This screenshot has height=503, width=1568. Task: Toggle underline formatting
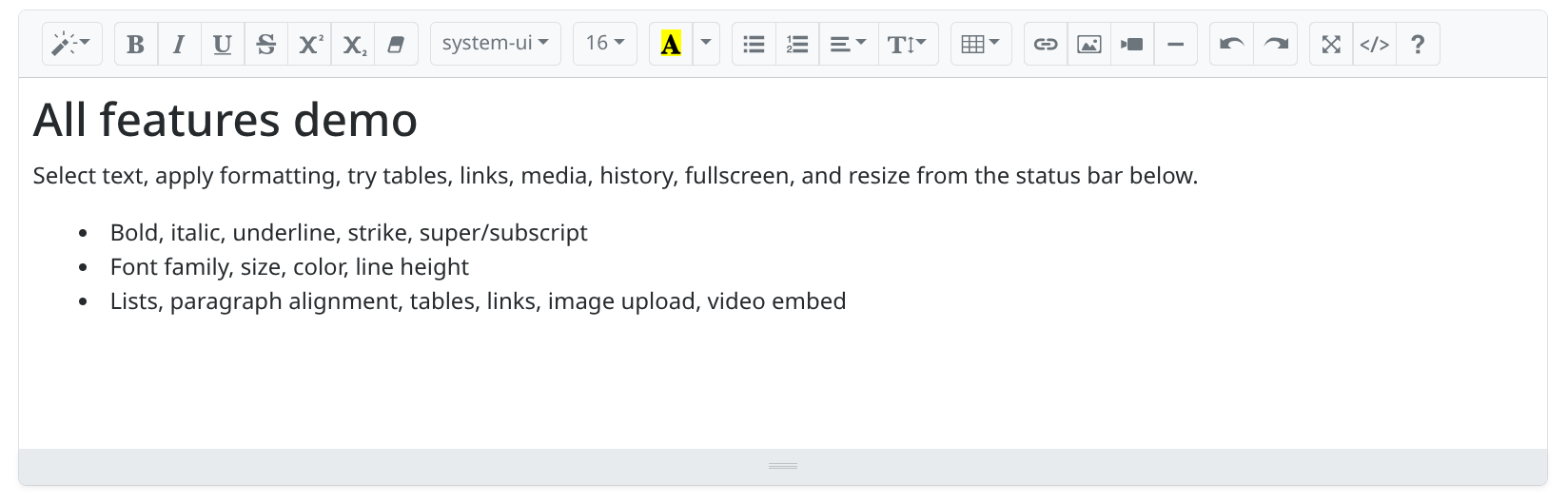point(223,44)
